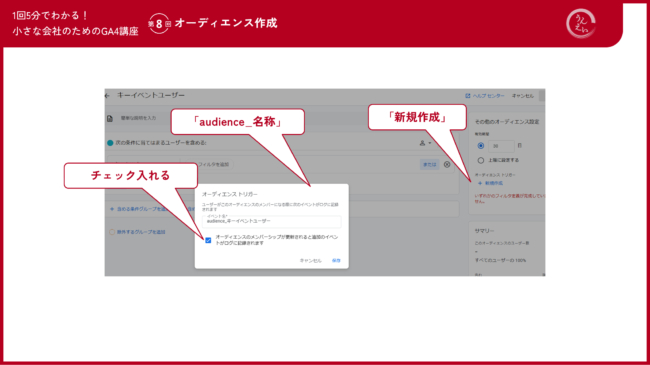Click the その他のオーディエンス設定 heading

tap(507, 122)
